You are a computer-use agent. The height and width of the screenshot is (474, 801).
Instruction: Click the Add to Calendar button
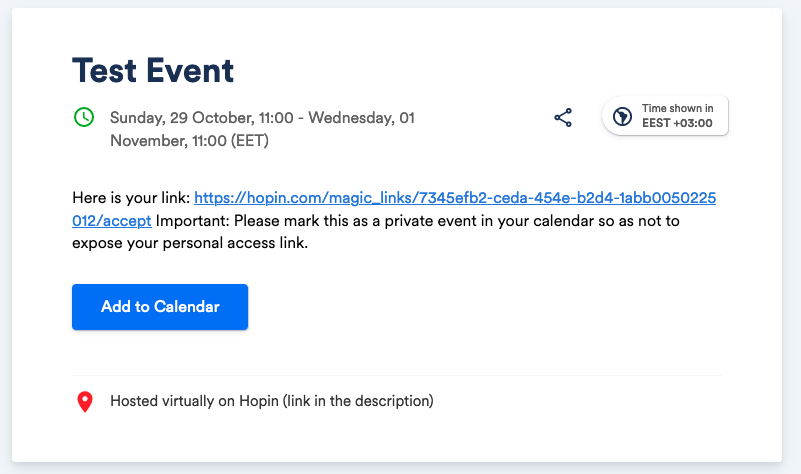(x=160, y=307)
